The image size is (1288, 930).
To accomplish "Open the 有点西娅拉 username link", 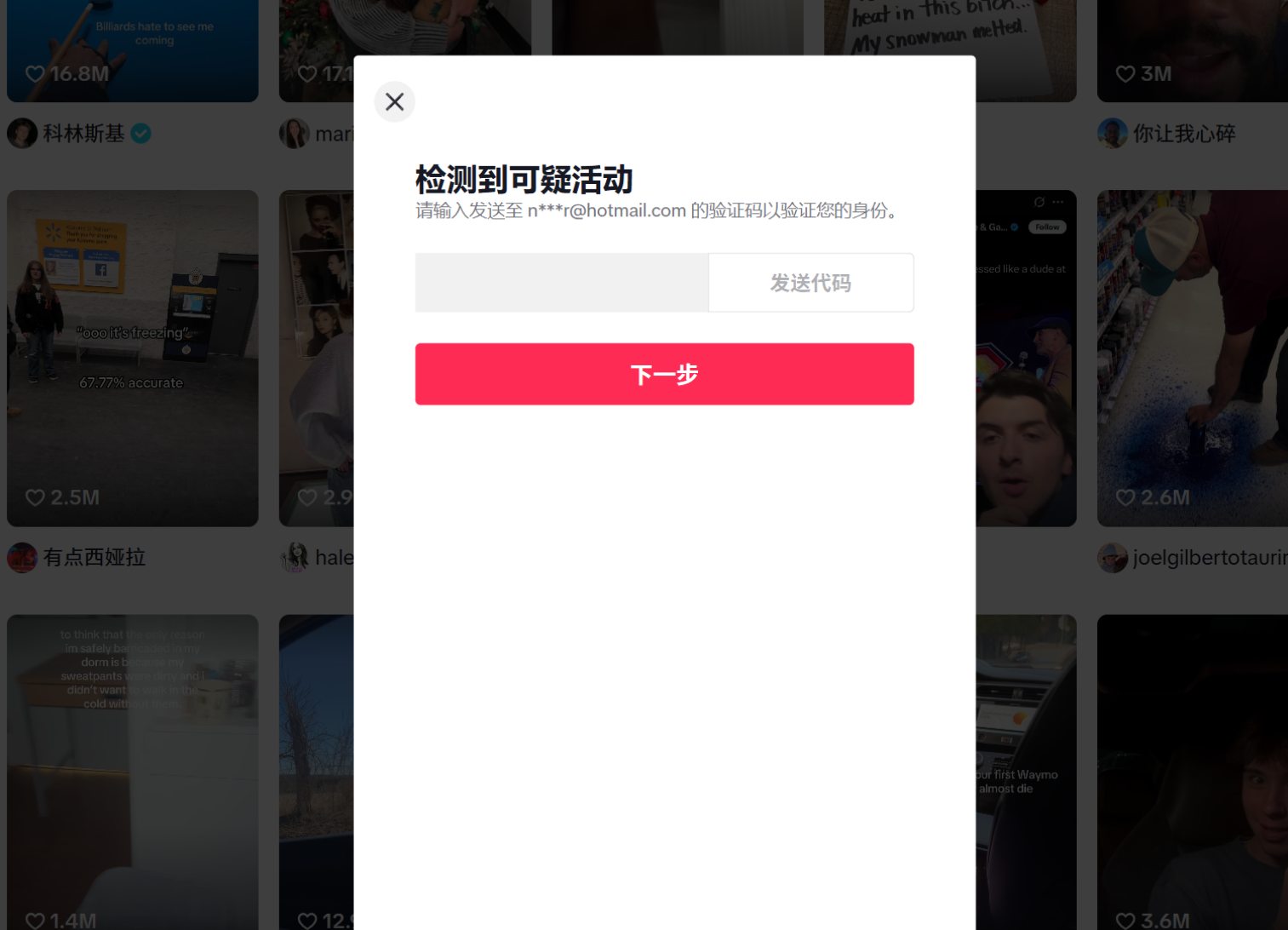I will (x=94, y=558).
